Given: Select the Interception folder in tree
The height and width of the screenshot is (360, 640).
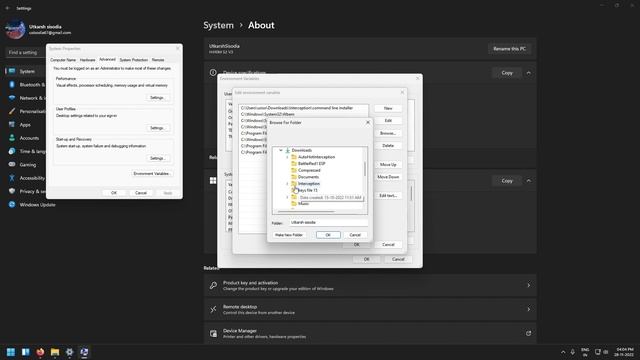Looking at the screenshot, I should click(x=309, y=184).
